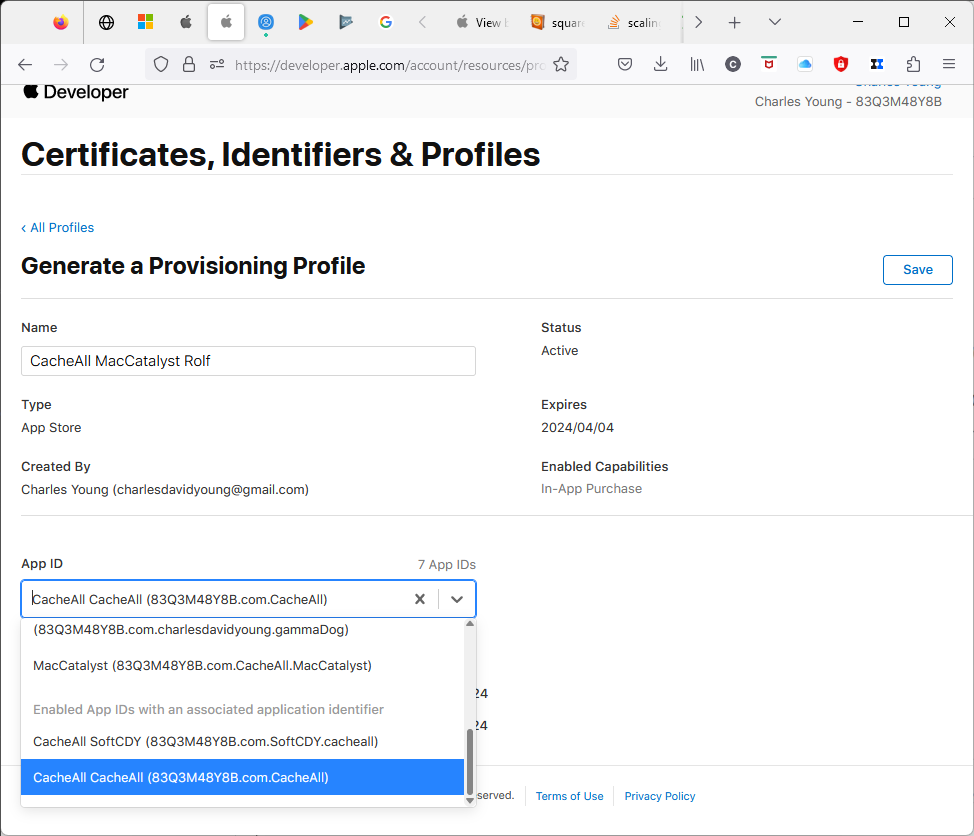Open the extensions puzzle-piece icon
This screenshot has height=836, width=974.
(x=913, y=64)
